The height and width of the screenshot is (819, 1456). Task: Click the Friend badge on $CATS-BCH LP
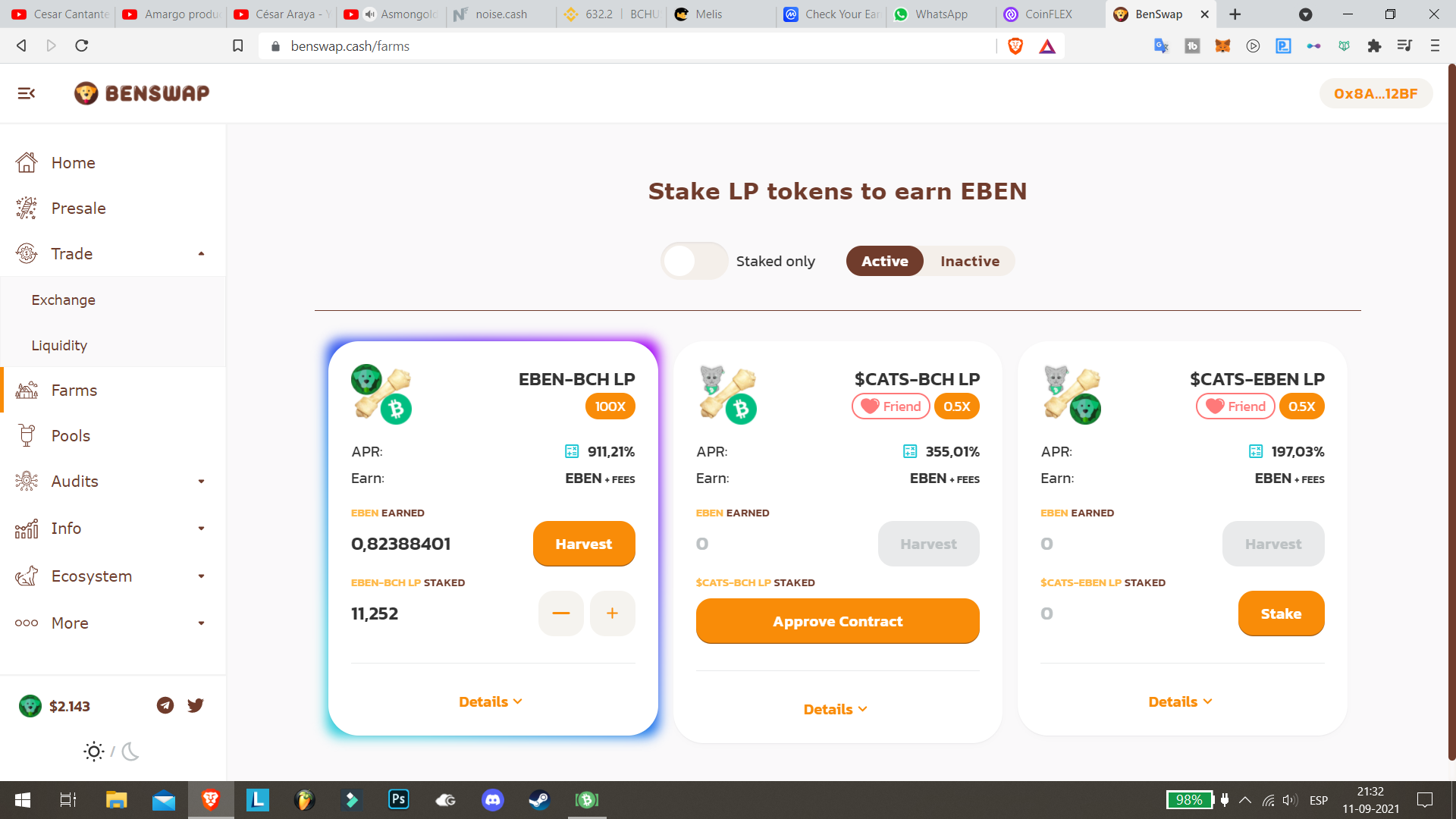[x=891, y=406]
